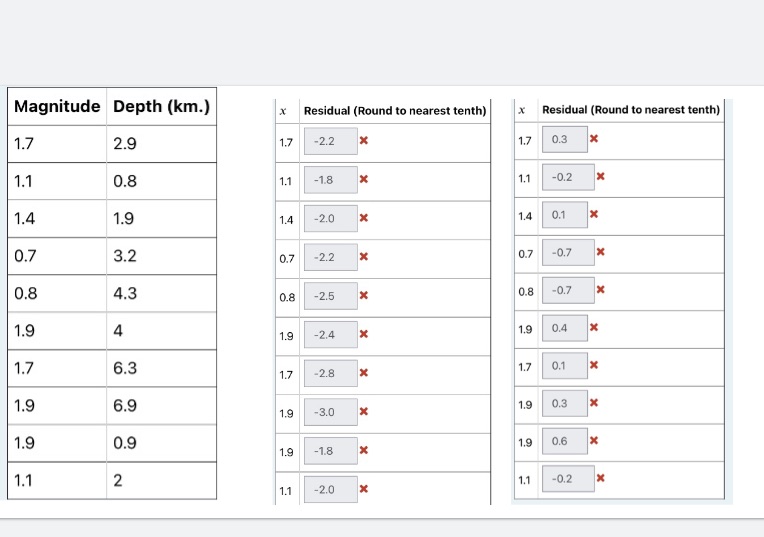Click the depth value 2.9
The width and height of the screenshot is (764, 537).
coord(125,144)
